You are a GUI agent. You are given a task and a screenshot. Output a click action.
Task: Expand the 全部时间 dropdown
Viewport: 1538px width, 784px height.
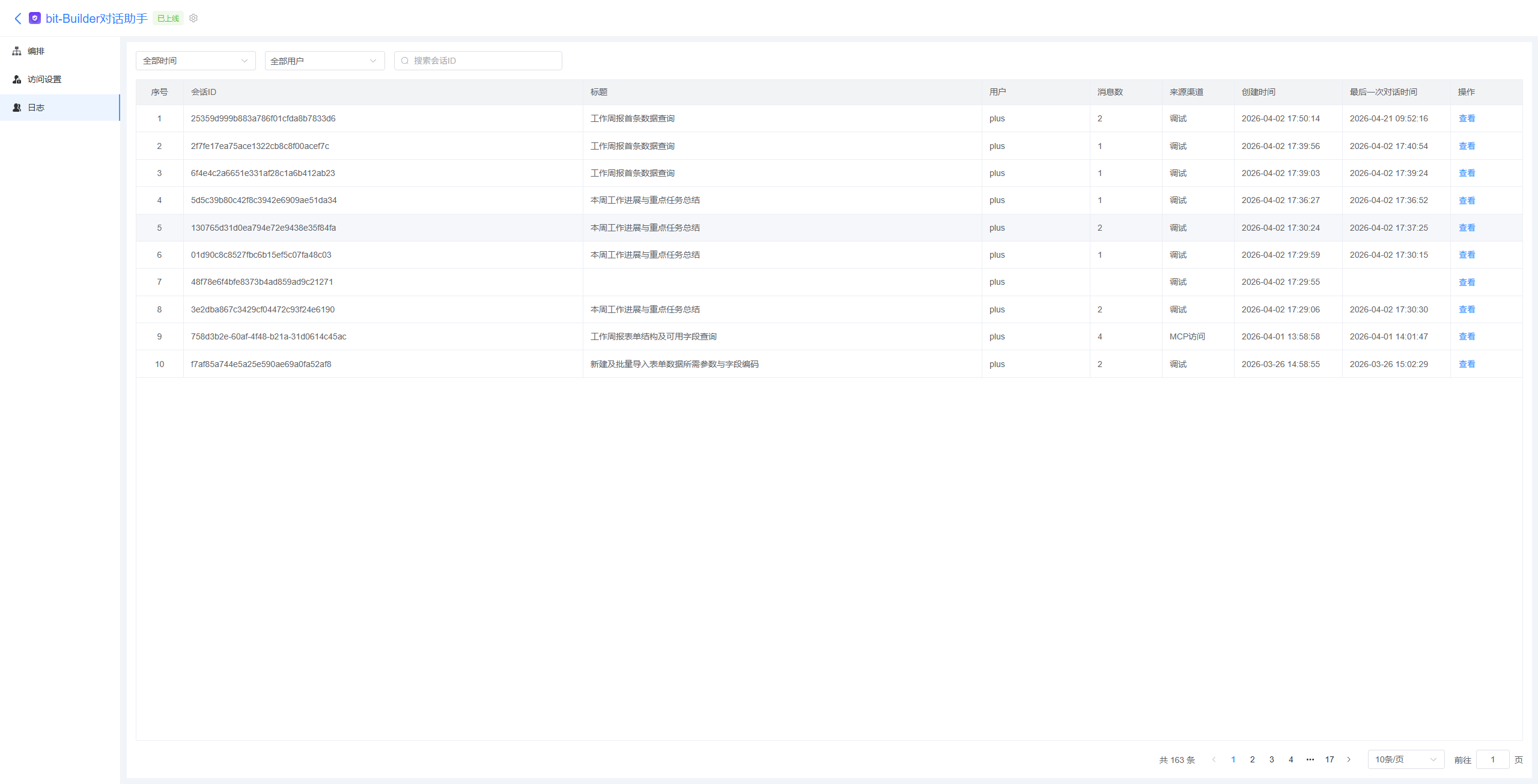(x=196, y=61)
